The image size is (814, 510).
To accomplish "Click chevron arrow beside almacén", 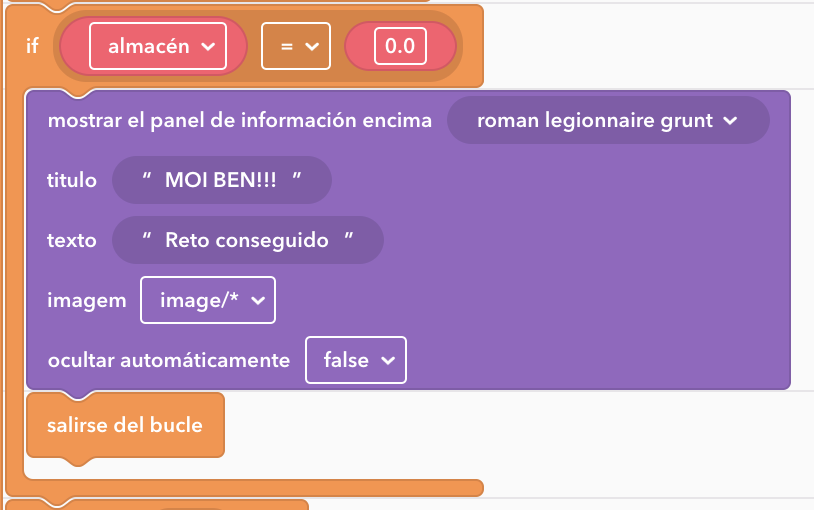I will (208, 47).
